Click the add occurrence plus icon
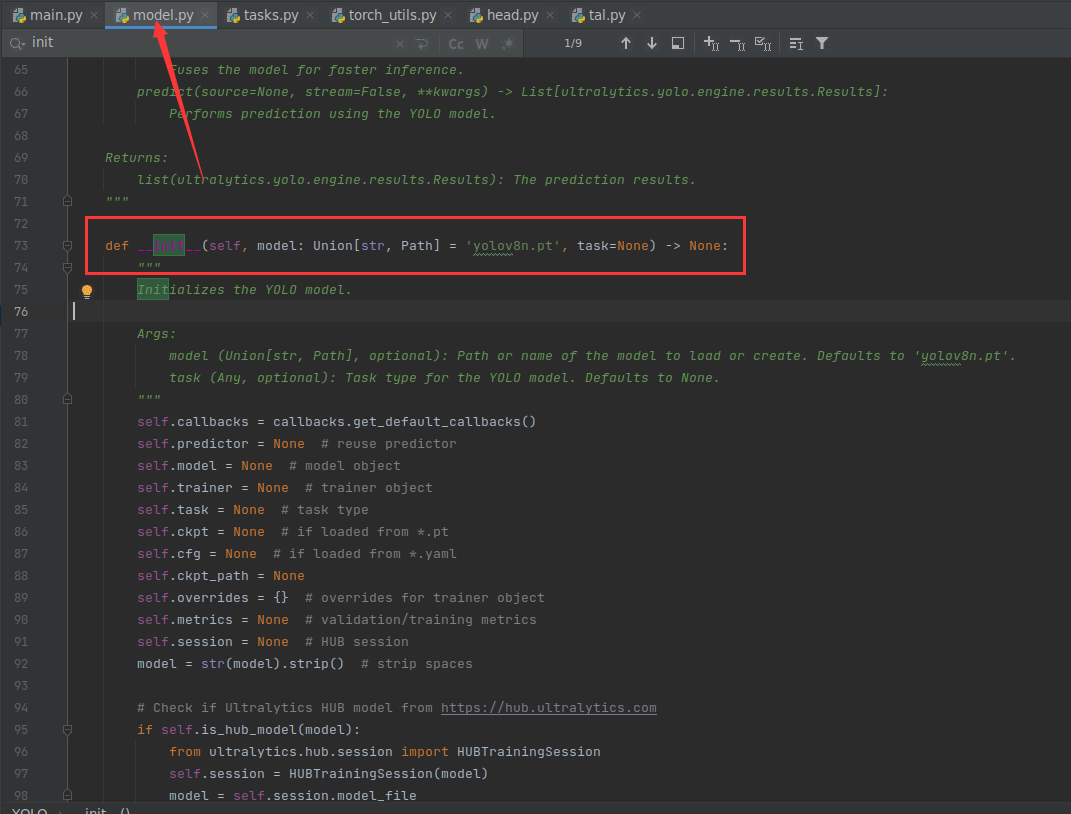Image resolution: width=1071 pixels, height=814 pixels. click(x=710, y=43)
